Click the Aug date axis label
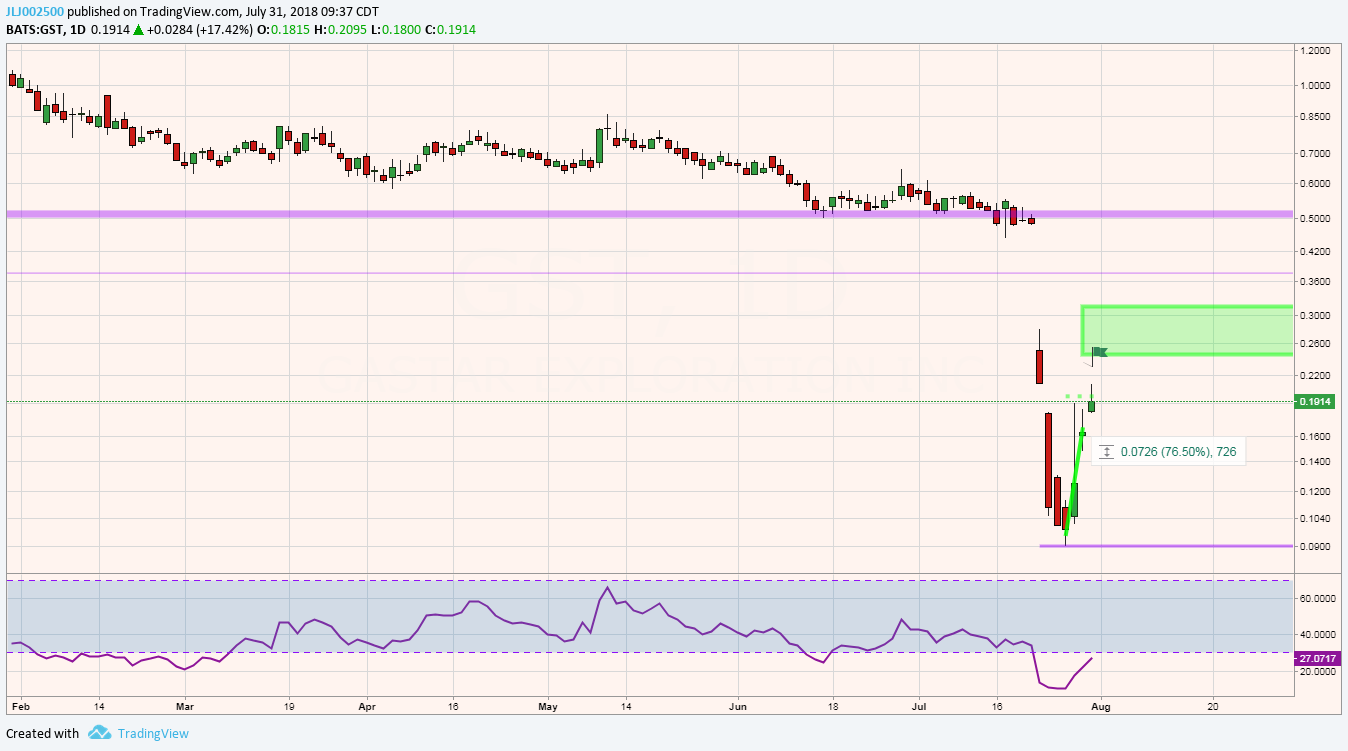The height and width of the screenshot is (751, 1348). point(1100,705)
